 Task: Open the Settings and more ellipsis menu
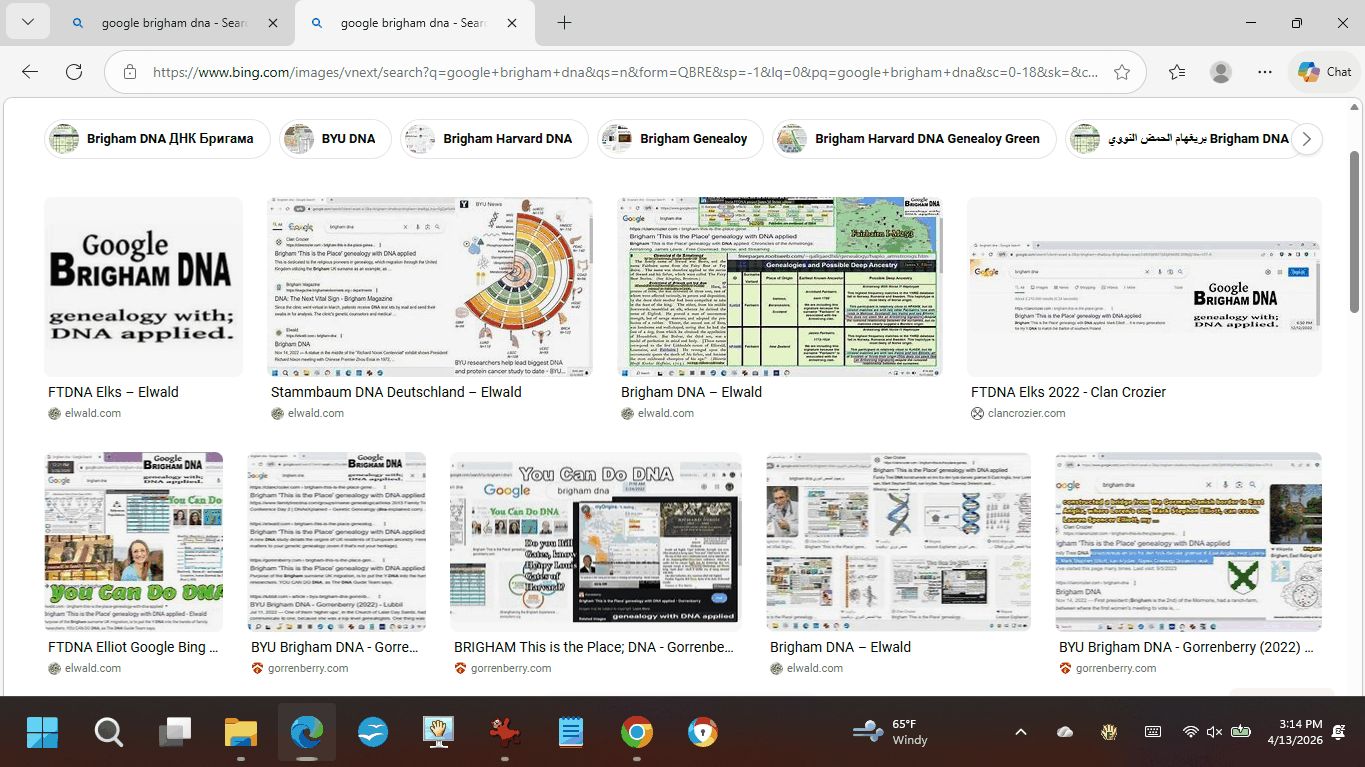pyautogui.click(x=1265, y=72)
